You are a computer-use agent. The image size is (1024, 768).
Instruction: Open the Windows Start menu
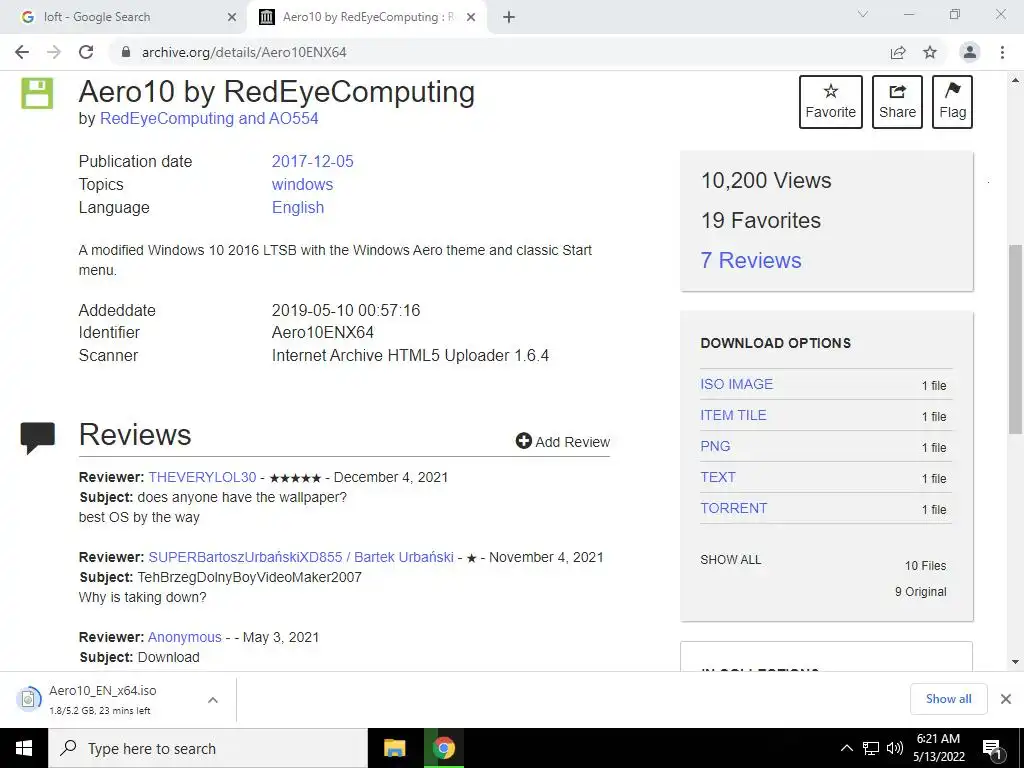coord(24,748)
